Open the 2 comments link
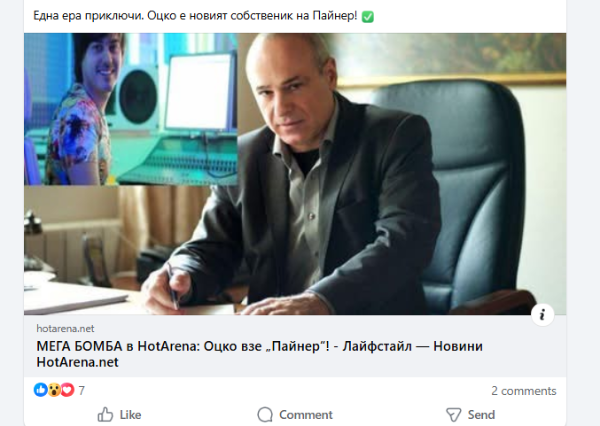The image size is (600, 426). coord(523,390)
